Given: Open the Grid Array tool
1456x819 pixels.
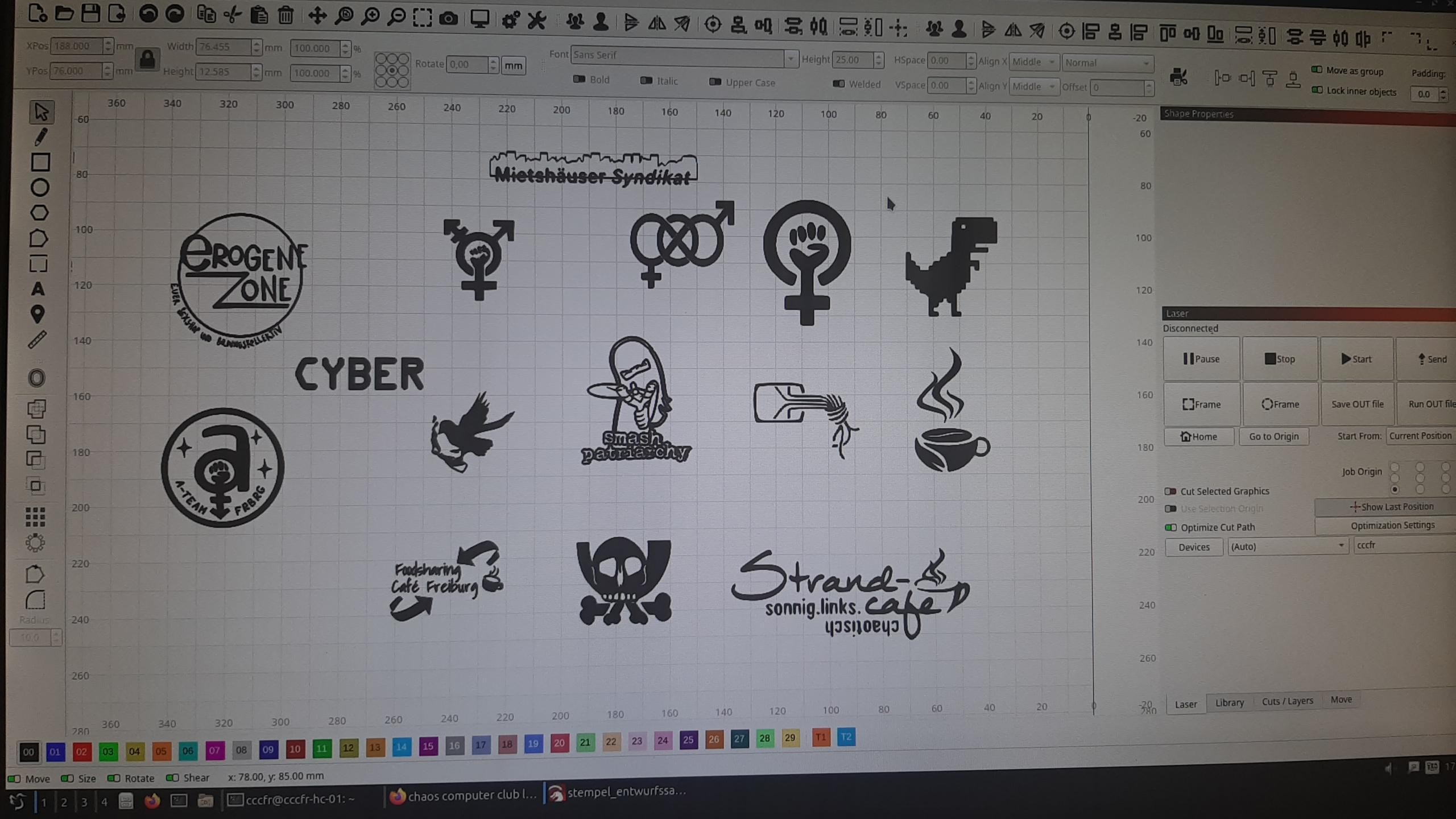Looking at the screenshot, I should tap(35, 516).
